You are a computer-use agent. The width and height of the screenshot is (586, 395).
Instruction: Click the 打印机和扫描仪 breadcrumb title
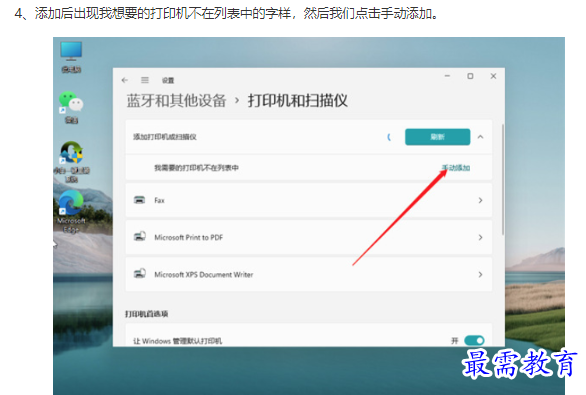[x=298, y=101]
